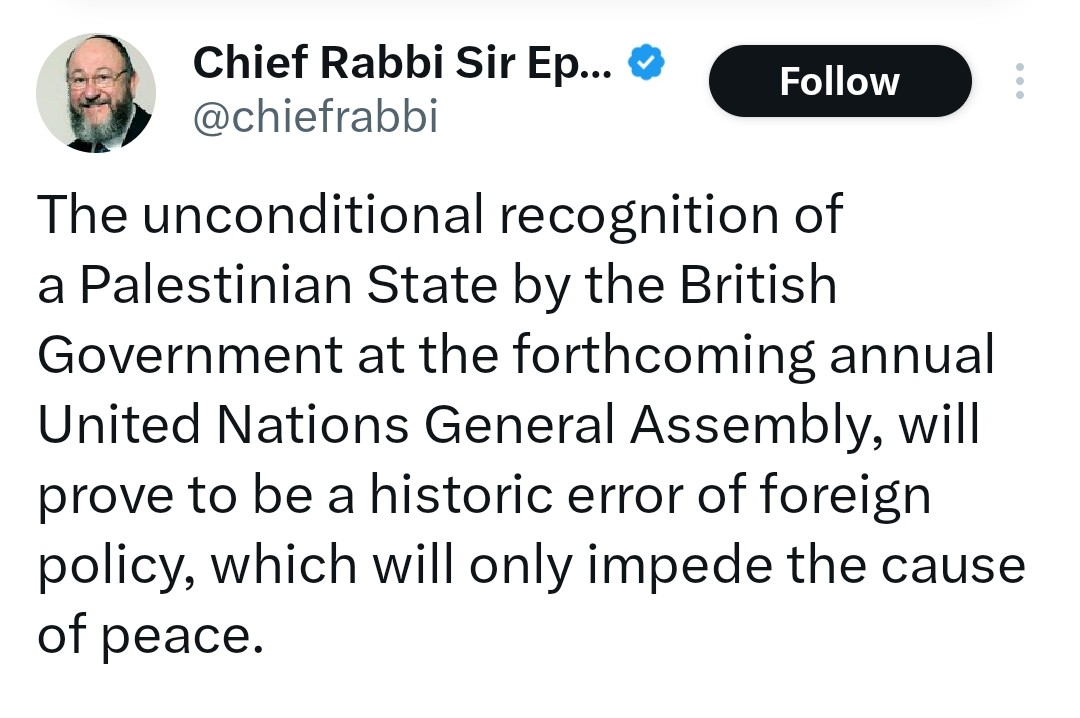This screenshot has height=718, width=1080.
Task: Open the "Chief Rabbi Sir Ep..." display name
Action: 406,63
